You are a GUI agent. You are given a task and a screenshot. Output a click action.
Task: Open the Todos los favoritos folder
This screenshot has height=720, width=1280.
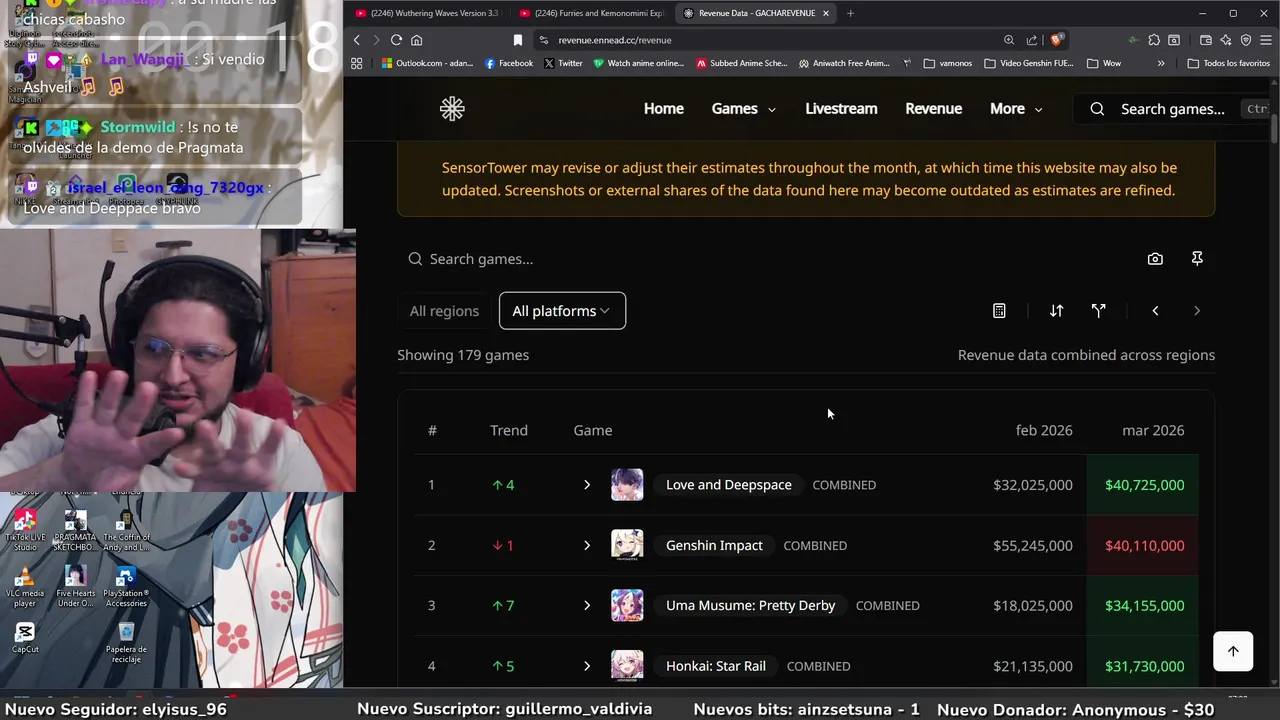1229,63
